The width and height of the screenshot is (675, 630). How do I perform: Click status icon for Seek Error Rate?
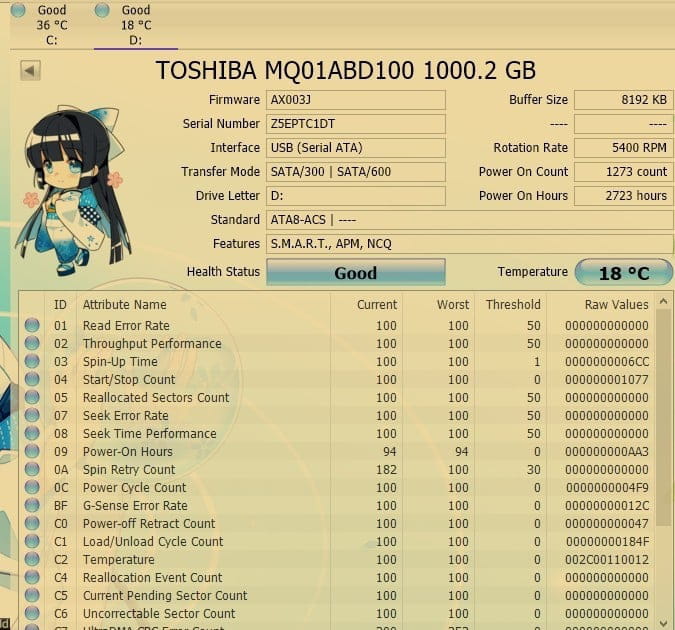[32, 415]
